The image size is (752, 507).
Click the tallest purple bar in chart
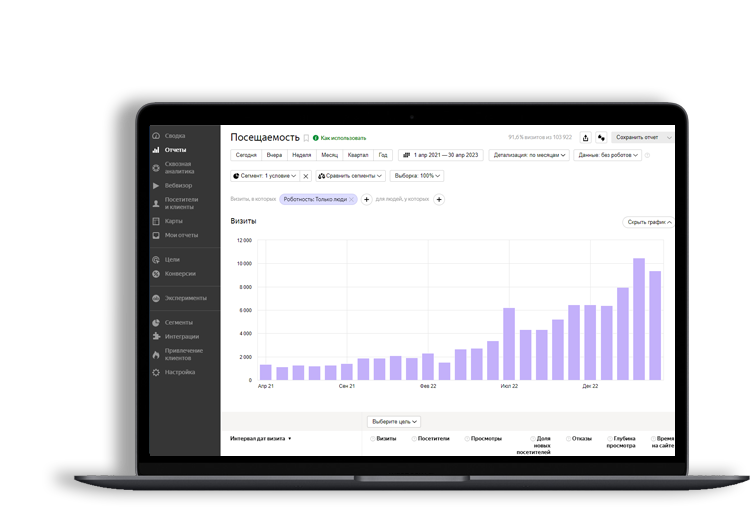pos(638,319)
